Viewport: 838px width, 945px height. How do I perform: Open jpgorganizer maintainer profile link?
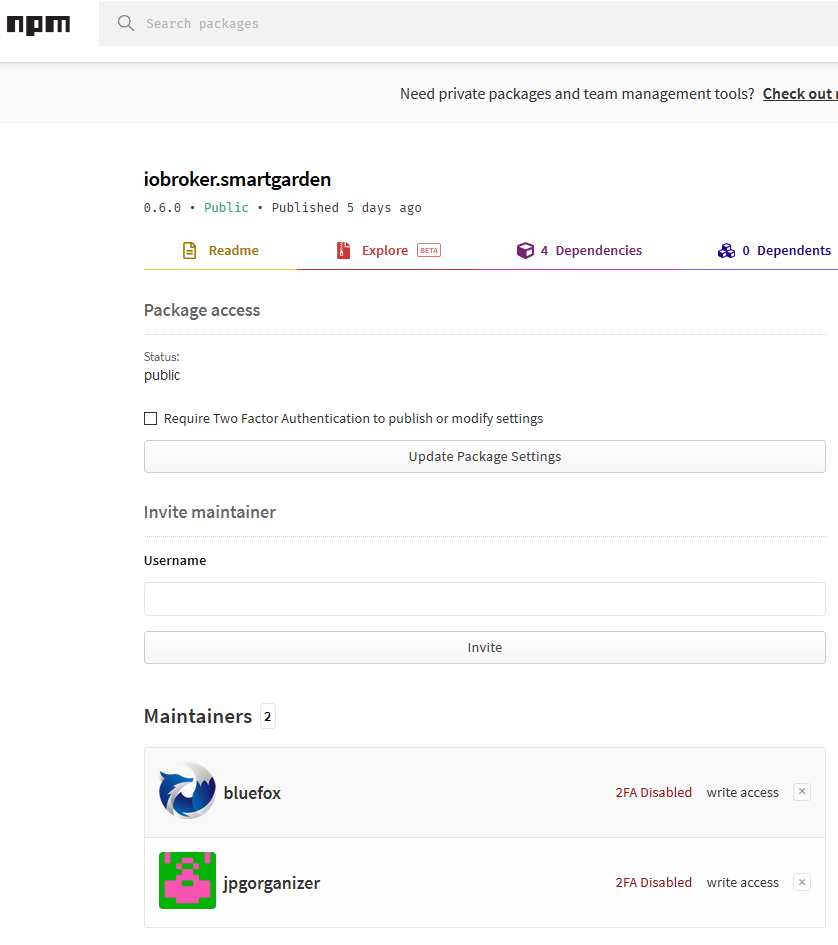tap(271, 883)
